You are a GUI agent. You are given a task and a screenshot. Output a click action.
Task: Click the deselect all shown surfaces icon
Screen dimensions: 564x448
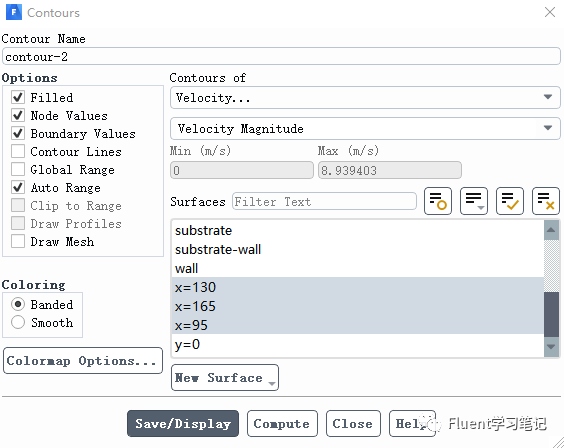pyautogui.click(x=546, y=201)
